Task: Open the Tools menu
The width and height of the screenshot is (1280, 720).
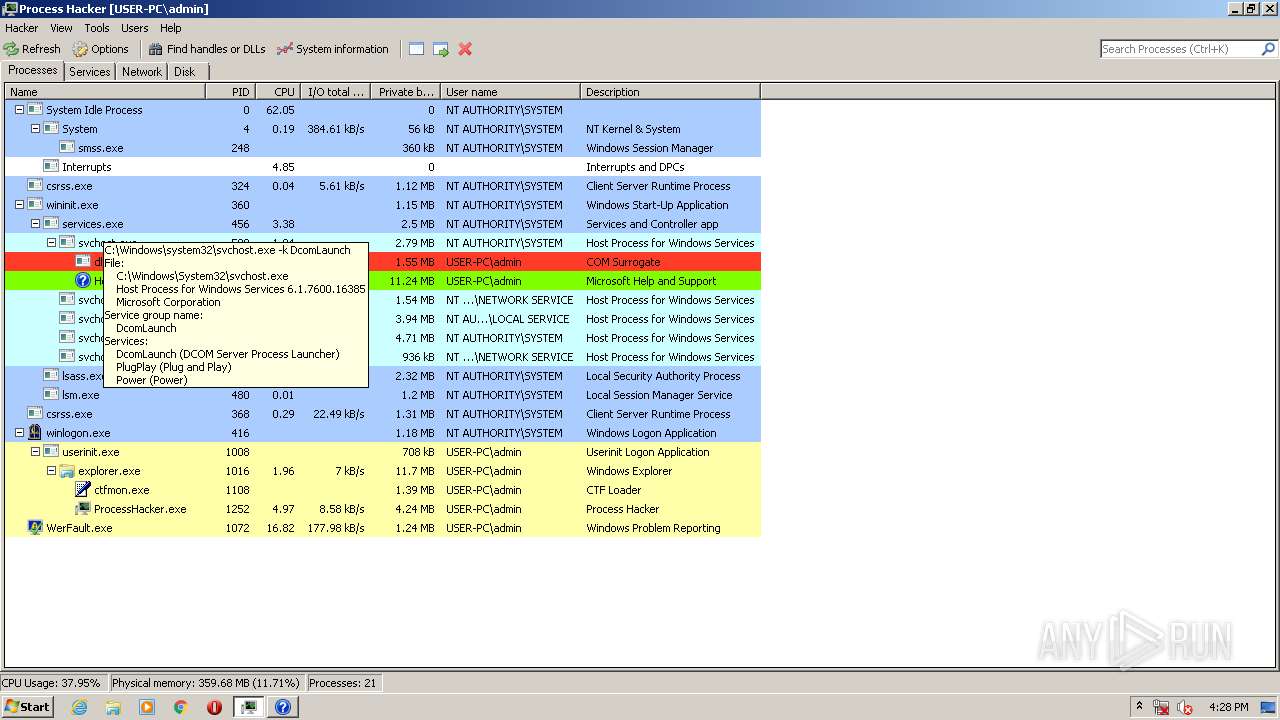Action: pyautogui.click(x=97, y=28)
